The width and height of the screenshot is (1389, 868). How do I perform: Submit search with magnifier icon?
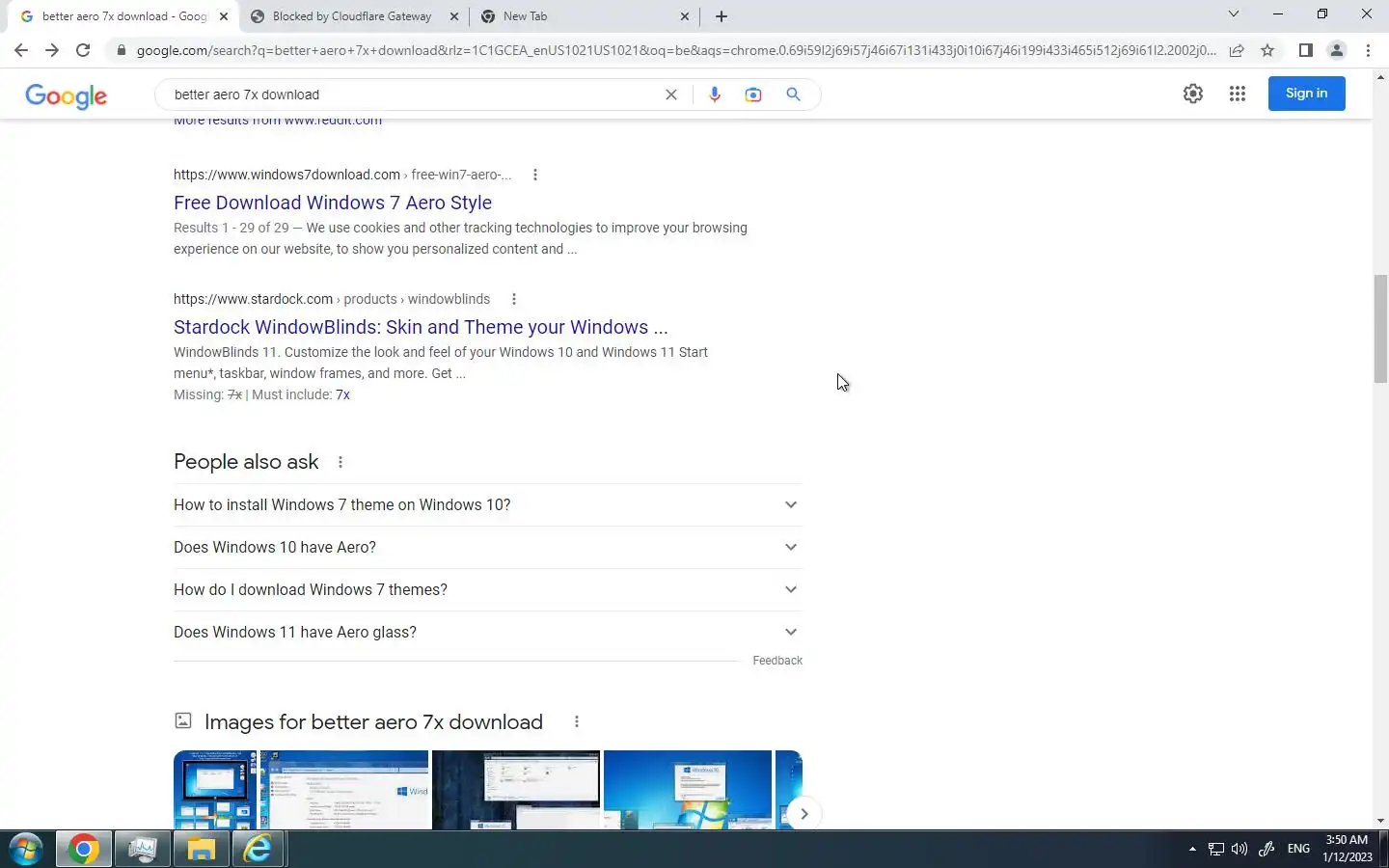coord(793,95)
